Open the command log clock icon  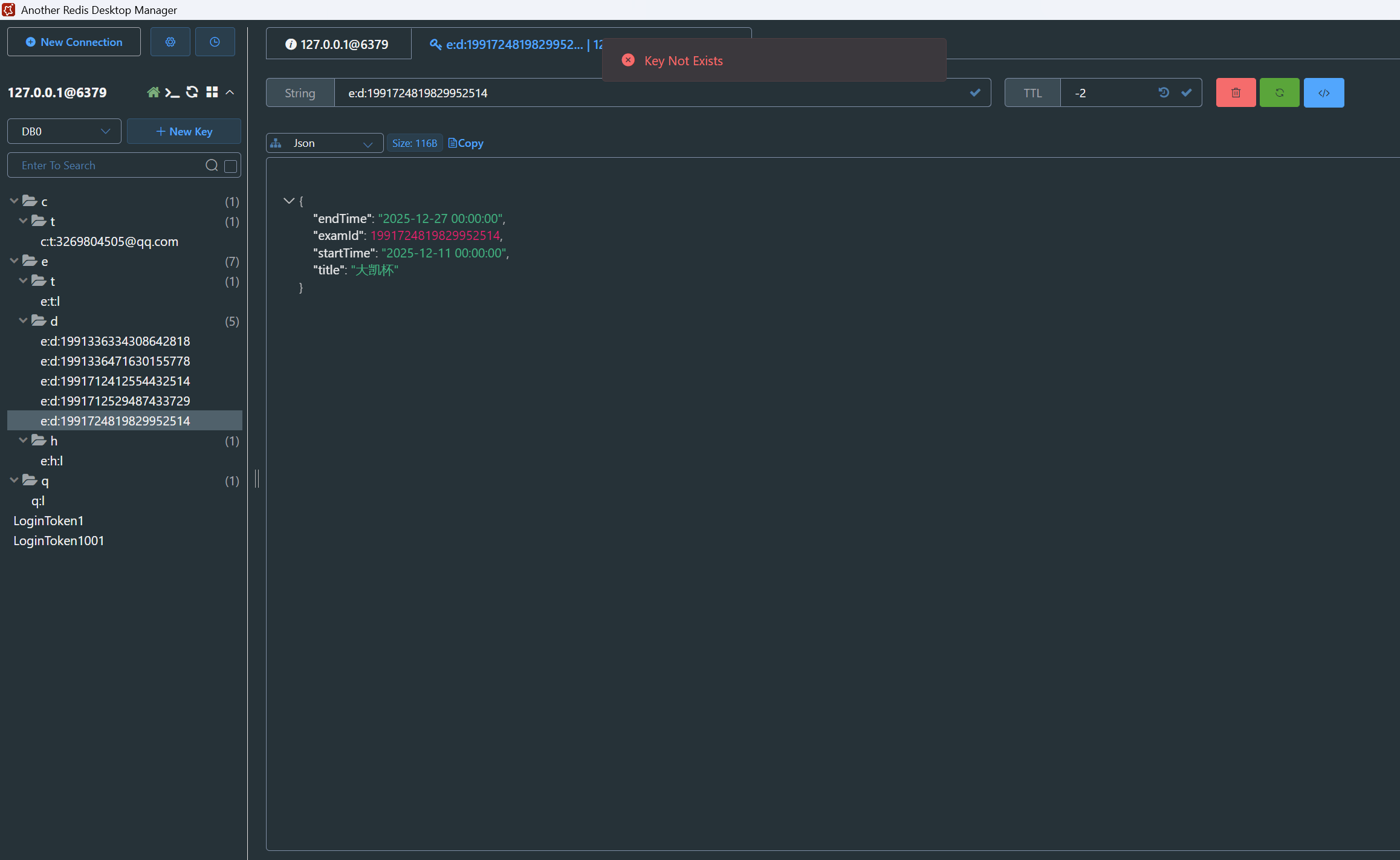tap(215, 42)
